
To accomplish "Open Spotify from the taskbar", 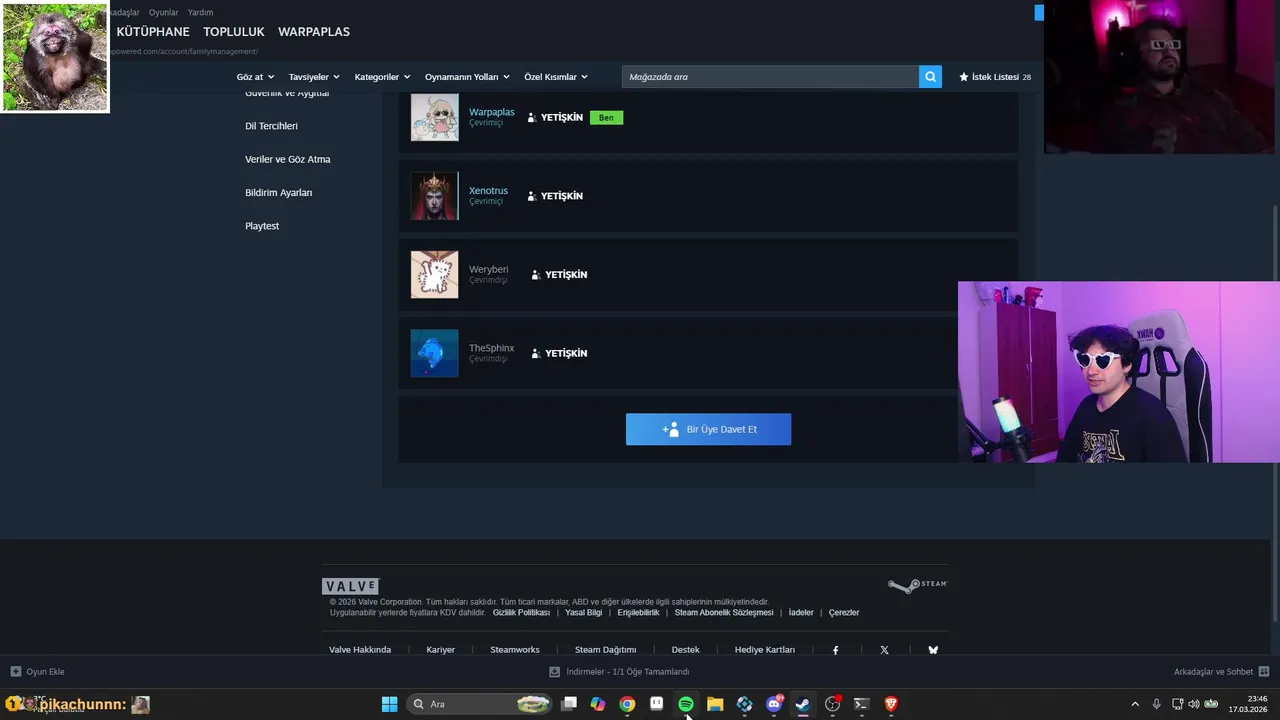I will 686,704.
